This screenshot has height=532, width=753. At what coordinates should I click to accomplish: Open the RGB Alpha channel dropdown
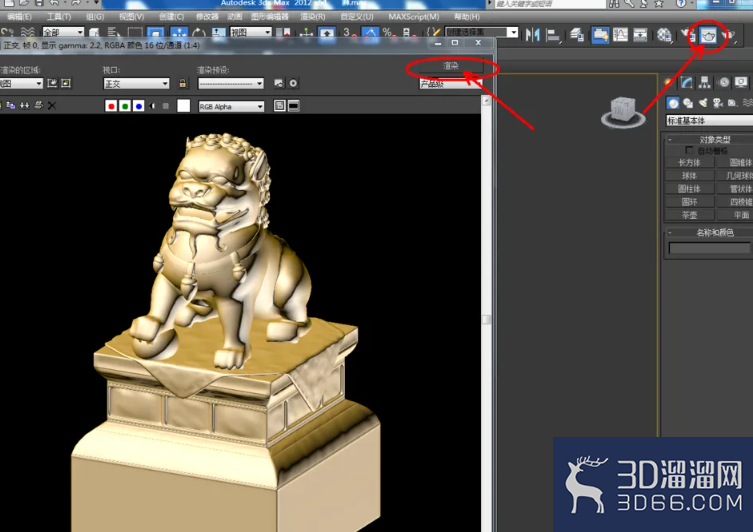coord(231,106)
